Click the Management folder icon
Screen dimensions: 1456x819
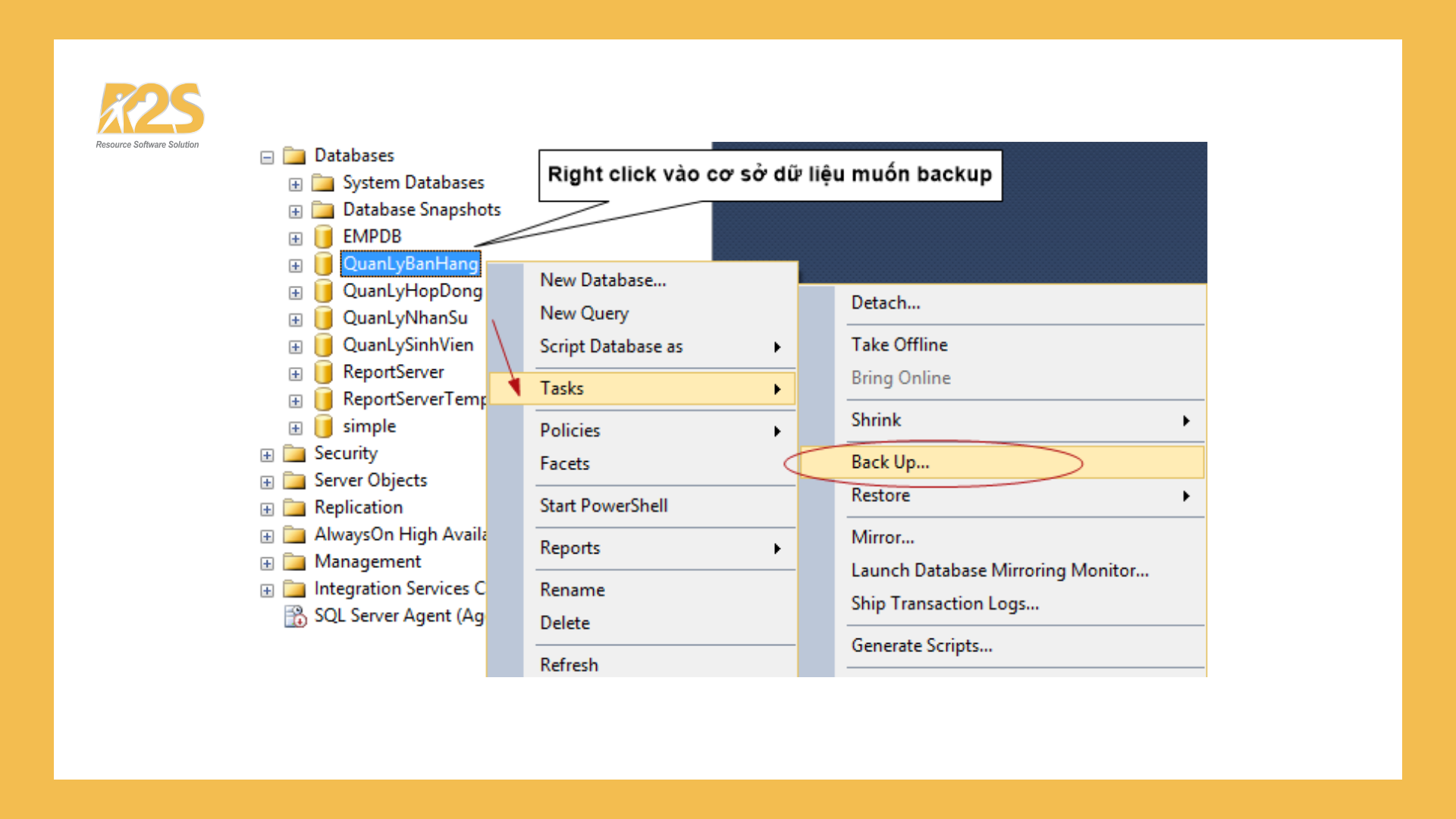[x=294, y=561]
